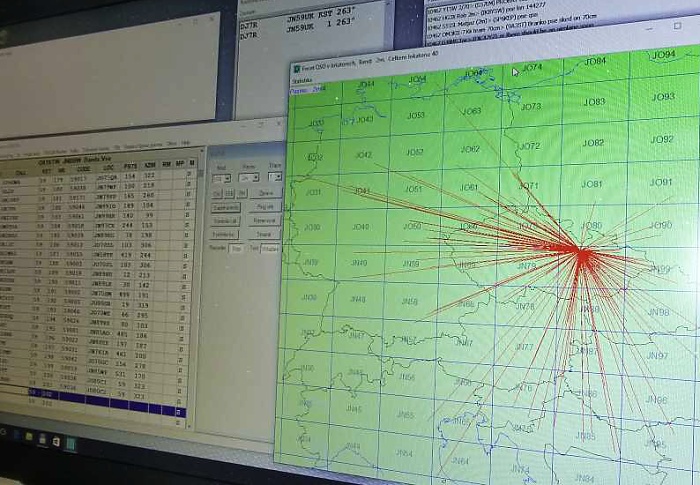Click the grid icon button in the control panel
700x485 pixels.
tap(229, 193)
